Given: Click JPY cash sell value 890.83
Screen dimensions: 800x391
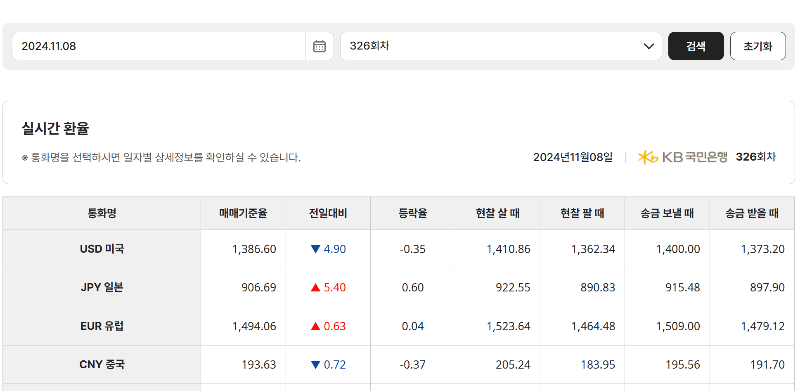Looking at the screenshot, I should [x=597, y=287].
